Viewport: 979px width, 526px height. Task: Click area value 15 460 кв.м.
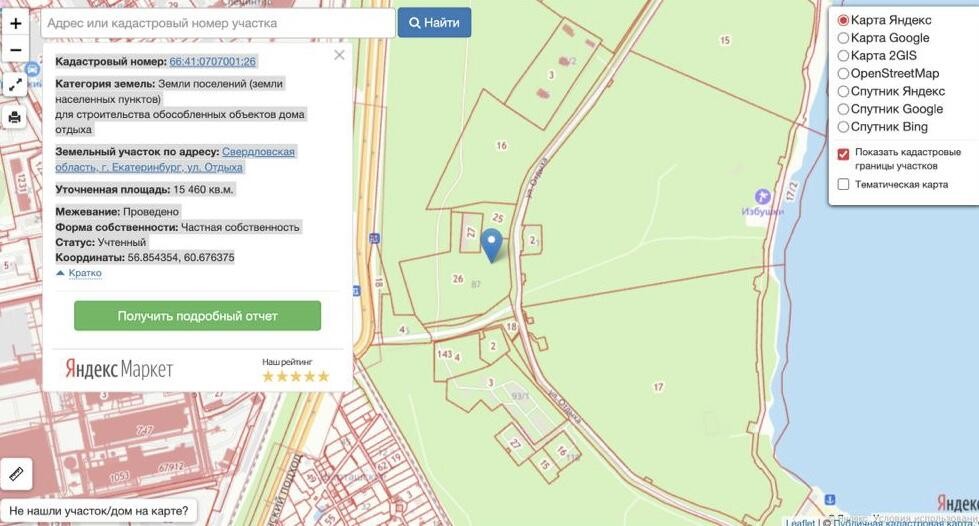[x=204, y=189]
